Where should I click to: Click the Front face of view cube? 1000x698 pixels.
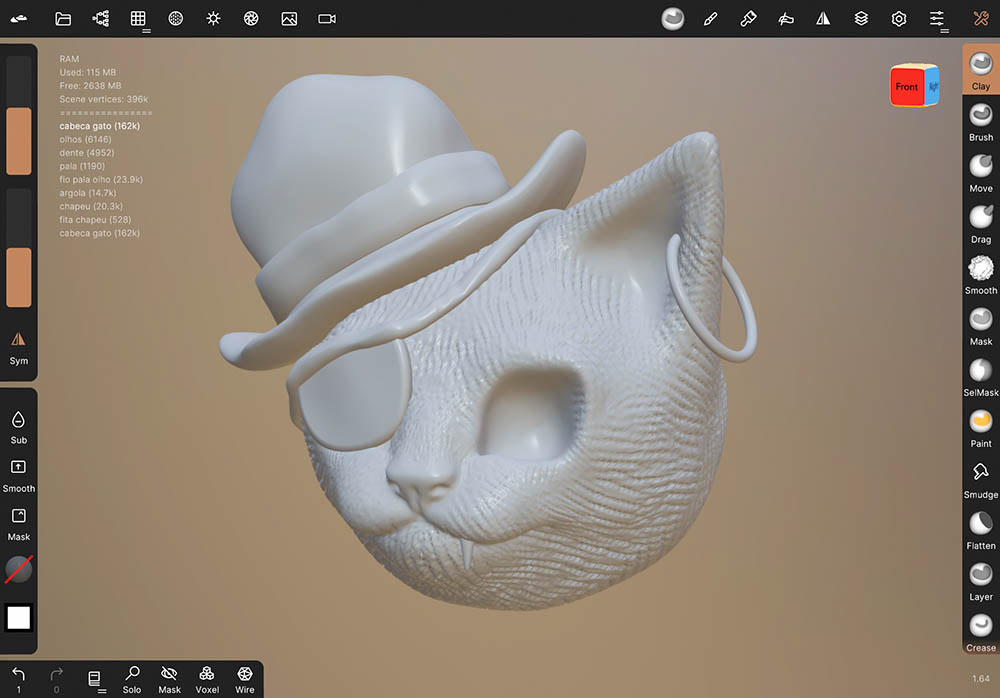906,86
